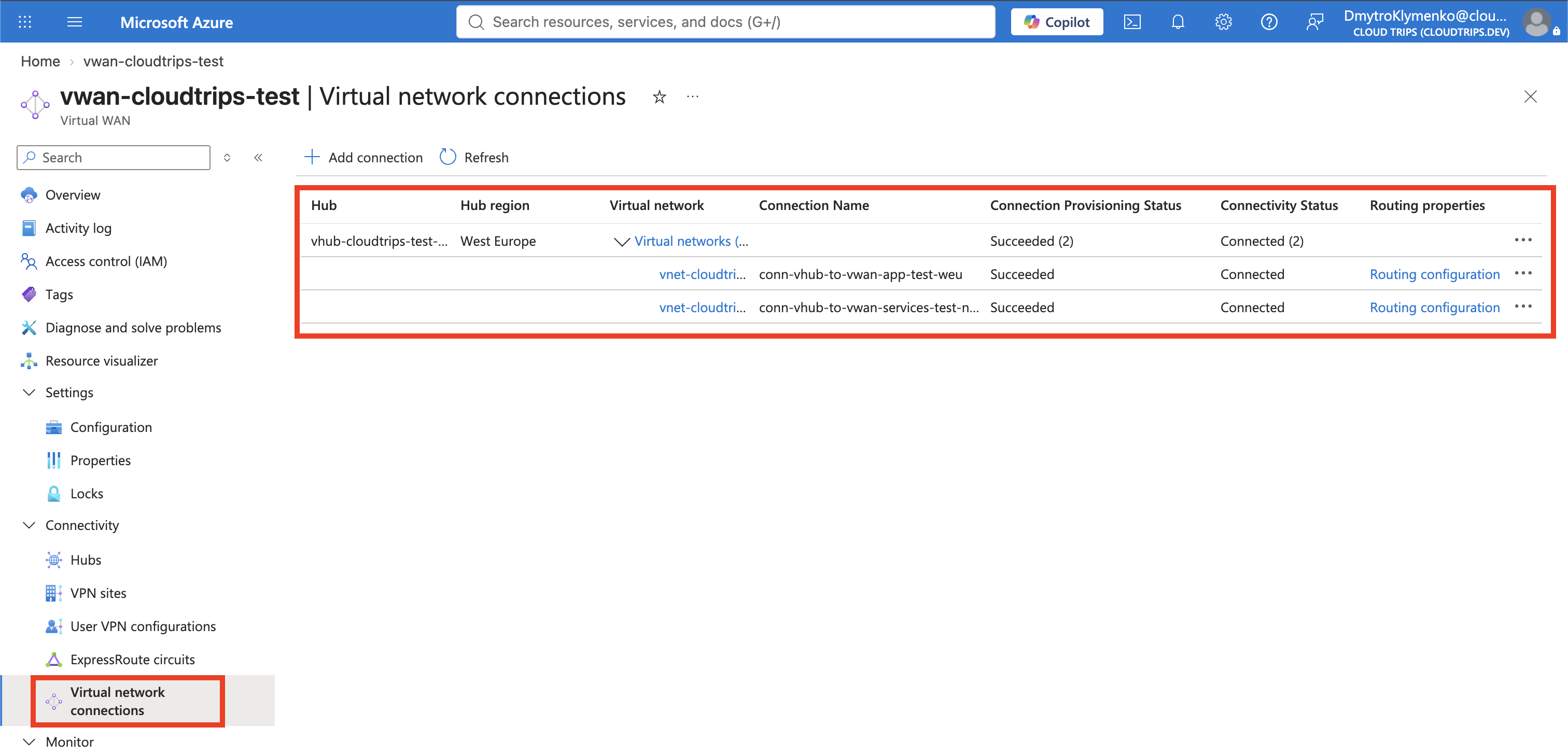Focus the global search resources box
The image size is (1568, 755).
click(x=725, y=22)
